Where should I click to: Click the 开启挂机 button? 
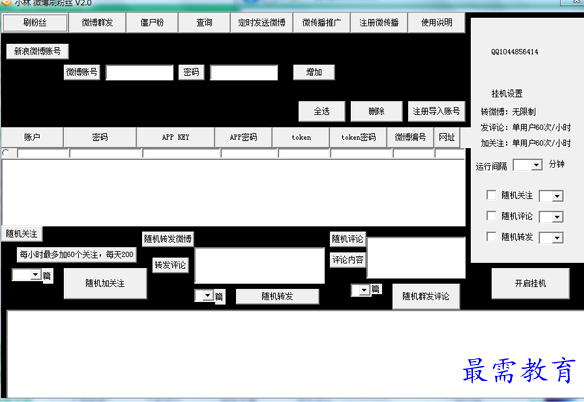pyautogui.click(x=530, y=283)
